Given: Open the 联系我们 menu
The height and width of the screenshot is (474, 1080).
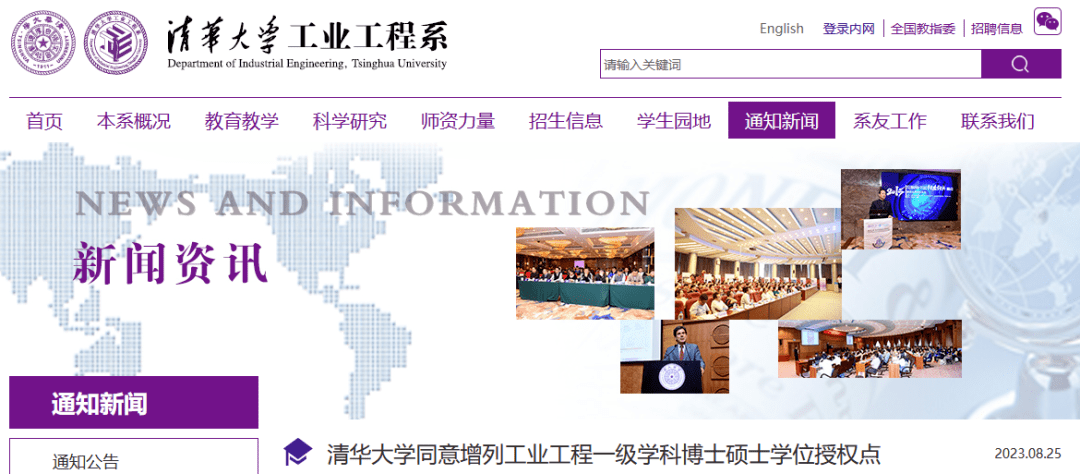Looking at the screenshot, I should pyautogui.click(x=998, y=121).
